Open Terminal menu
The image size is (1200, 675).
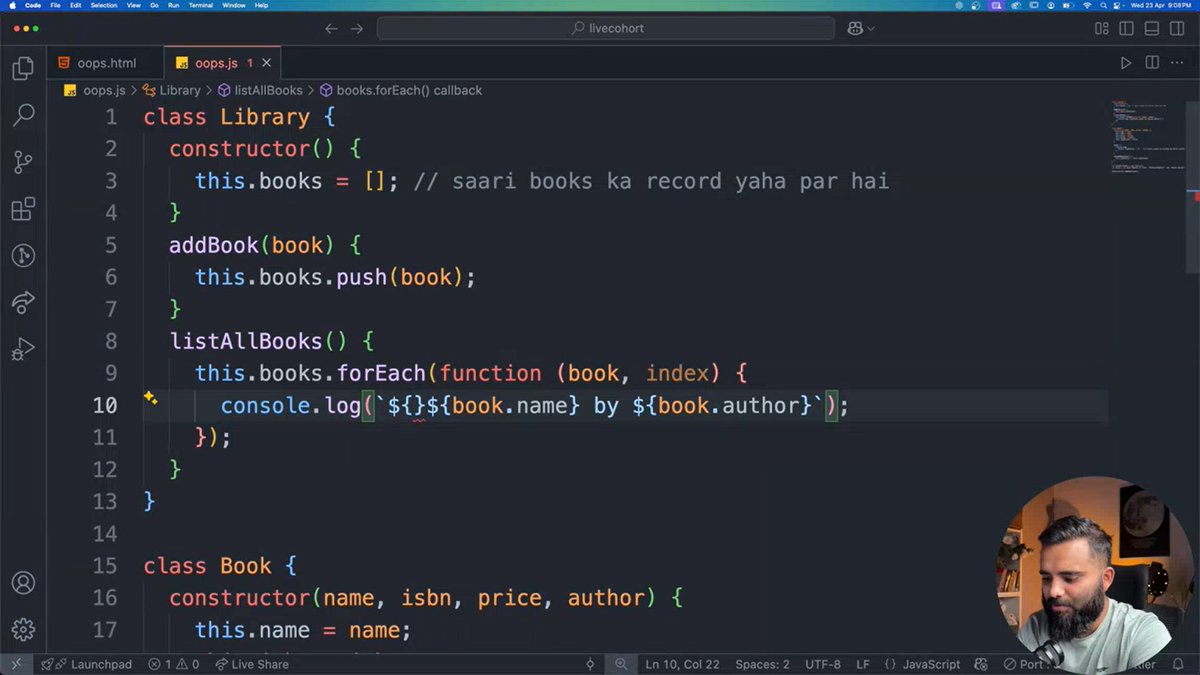[200, 5]
